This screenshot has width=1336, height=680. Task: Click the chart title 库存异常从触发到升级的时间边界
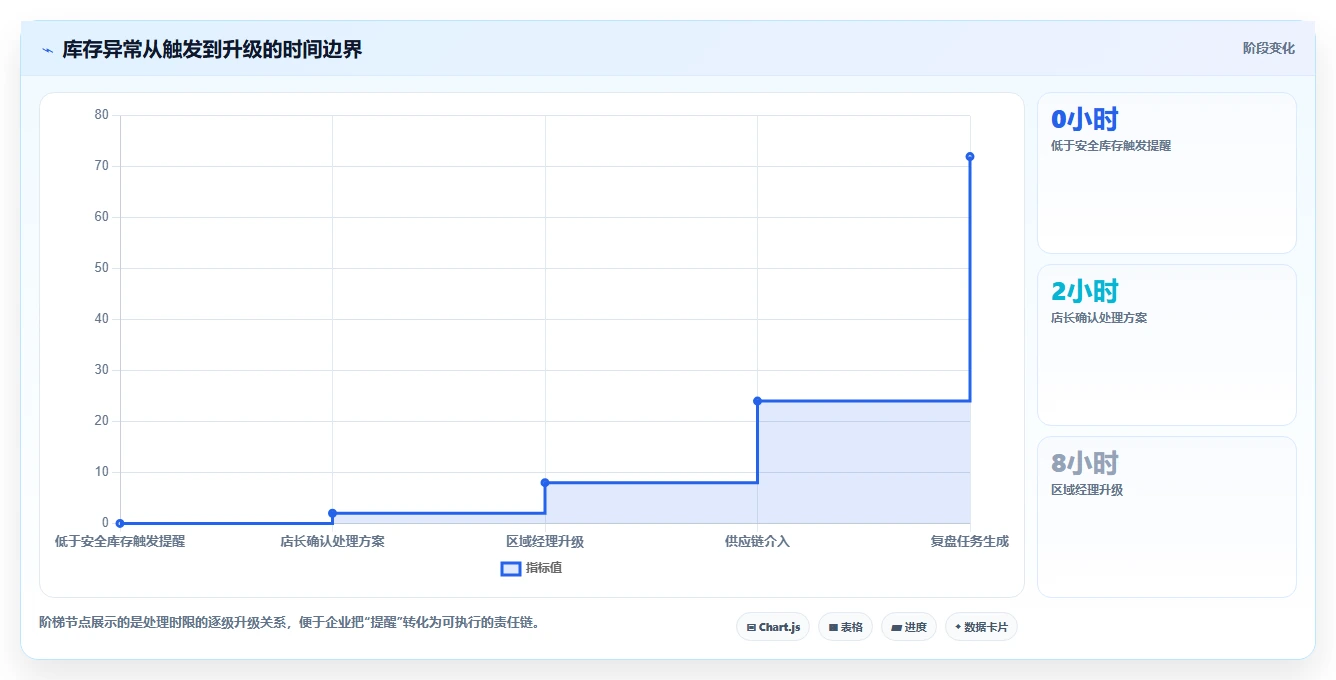[212, 50]
